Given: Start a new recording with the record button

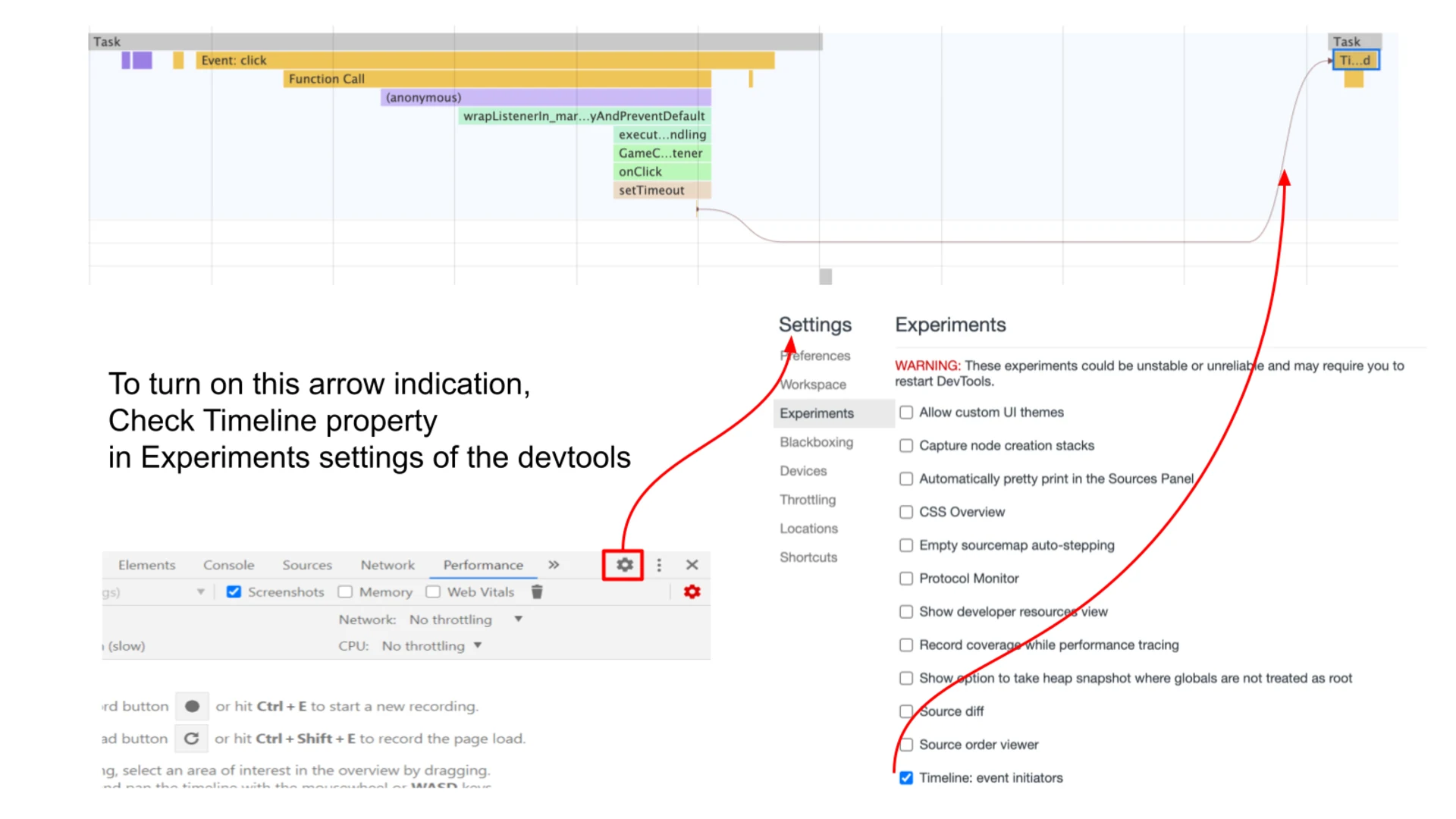Looking at the screenshot, I should coord(192,705).
